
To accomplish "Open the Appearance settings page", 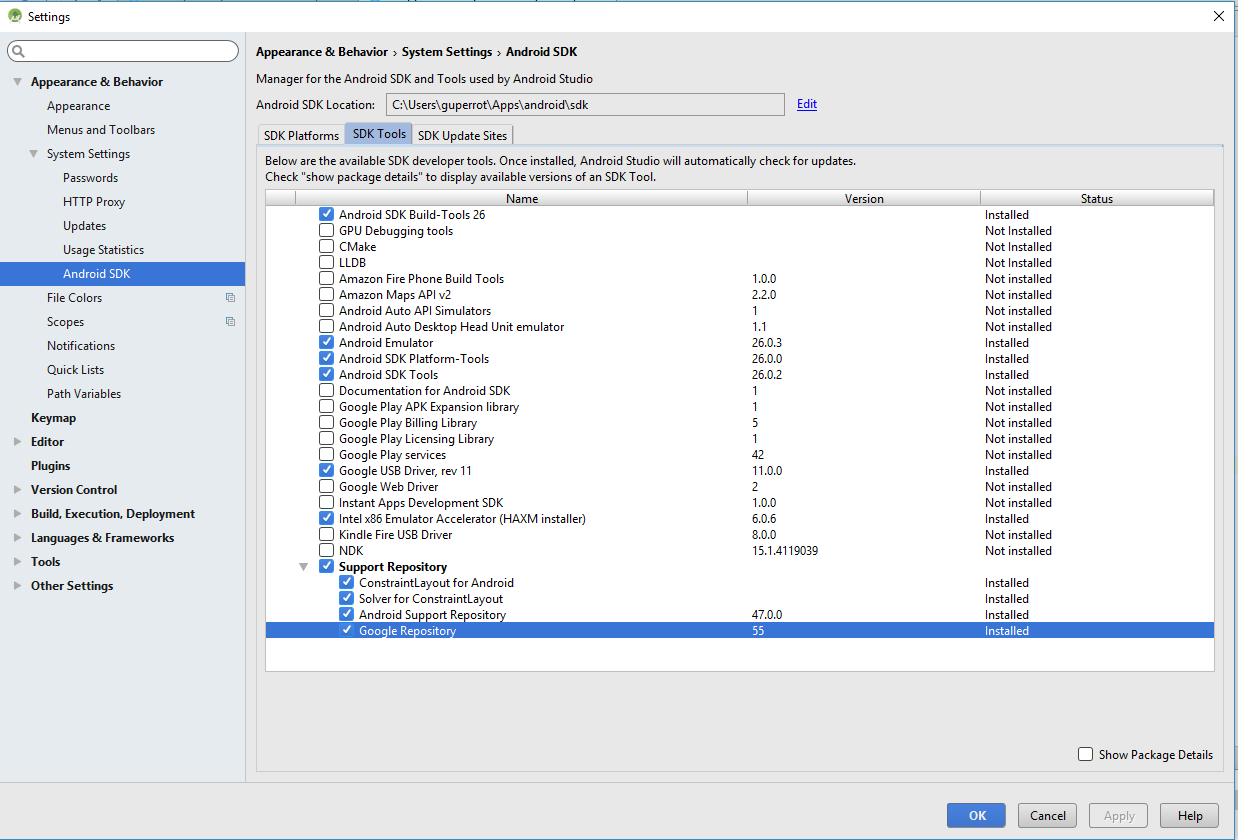I will point(78,106).
